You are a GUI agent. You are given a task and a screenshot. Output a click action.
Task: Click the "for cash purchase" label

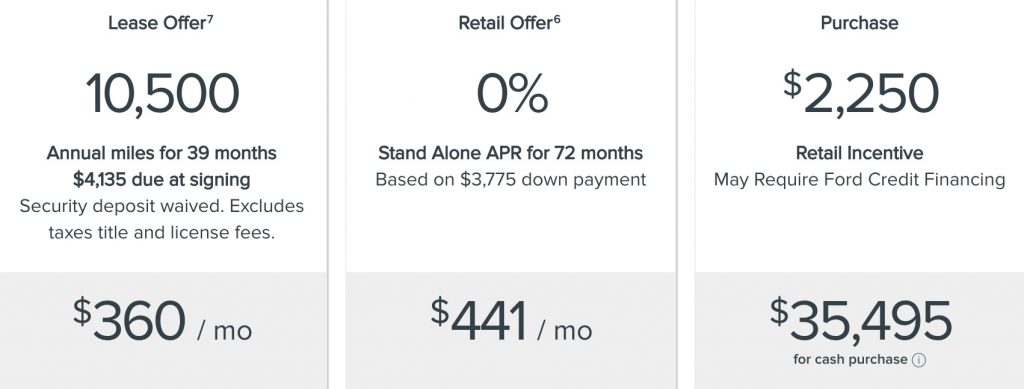[850, 360]
